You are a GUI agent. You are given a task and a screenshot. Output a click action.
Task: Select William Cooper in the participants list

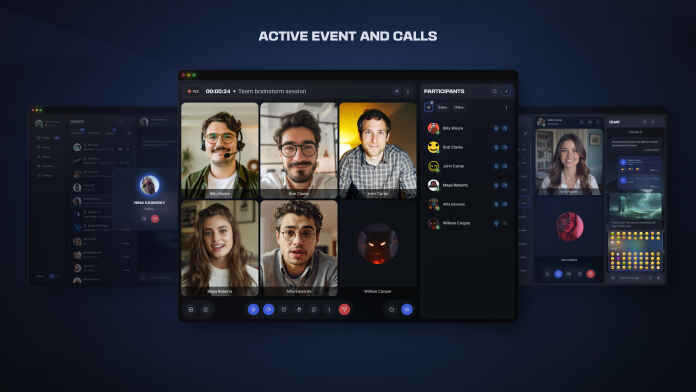(467, 223)
